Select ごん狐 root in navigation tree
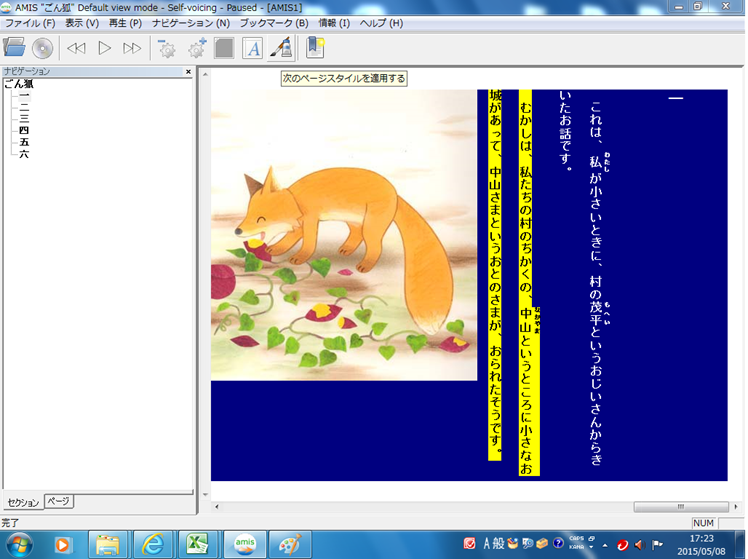Screen dimensions: 748x559 tap(19, 84)
